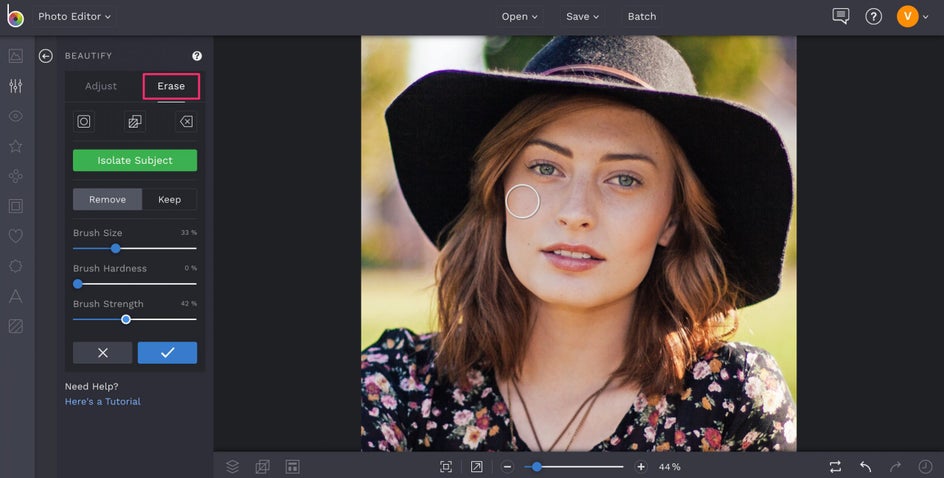Open the Text tool A icon
Screen dimensions: 944x478
click(x=16, y=296)
